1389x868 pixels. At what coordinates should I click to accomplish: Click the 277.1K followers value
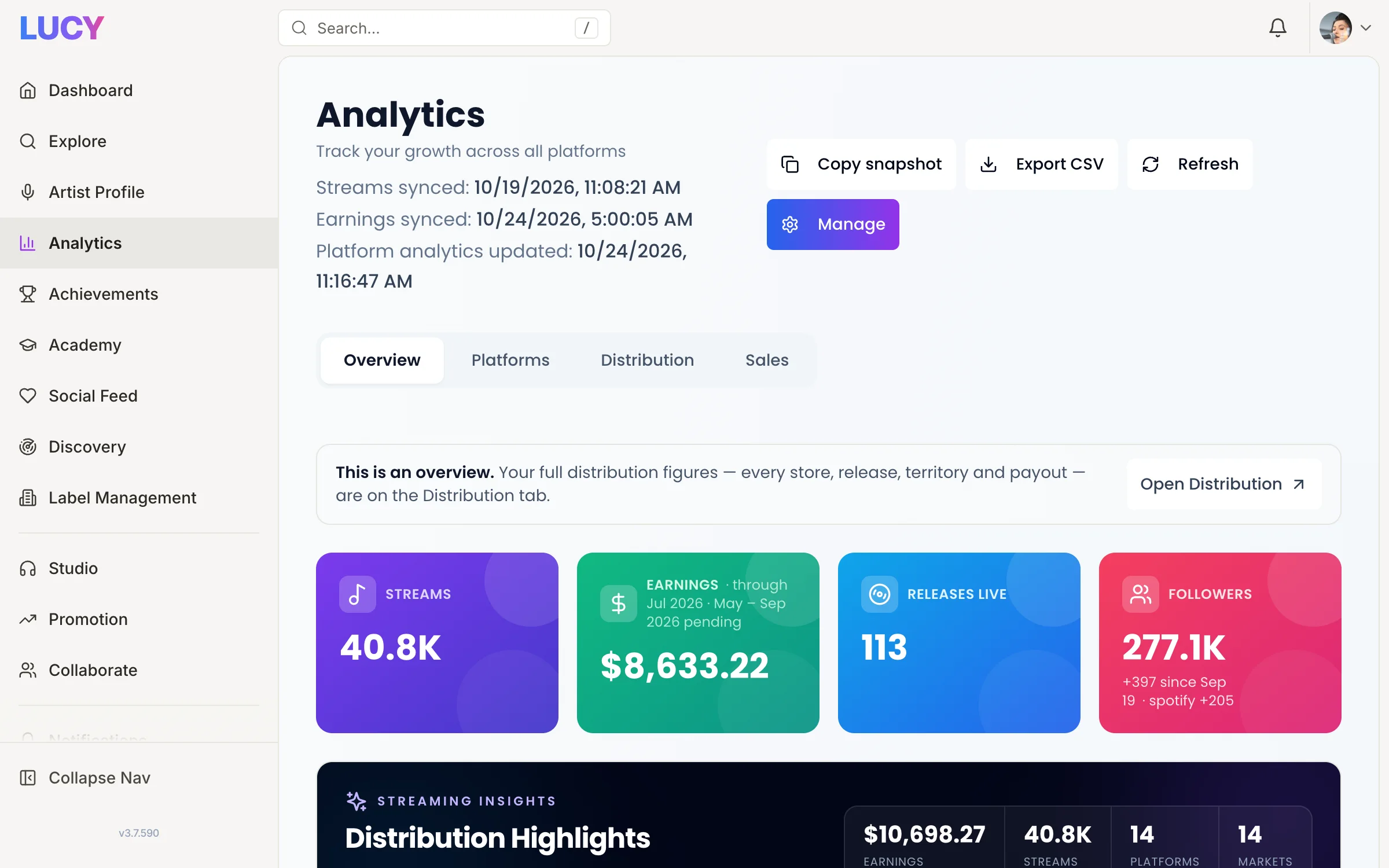[x=1174, y=647]
